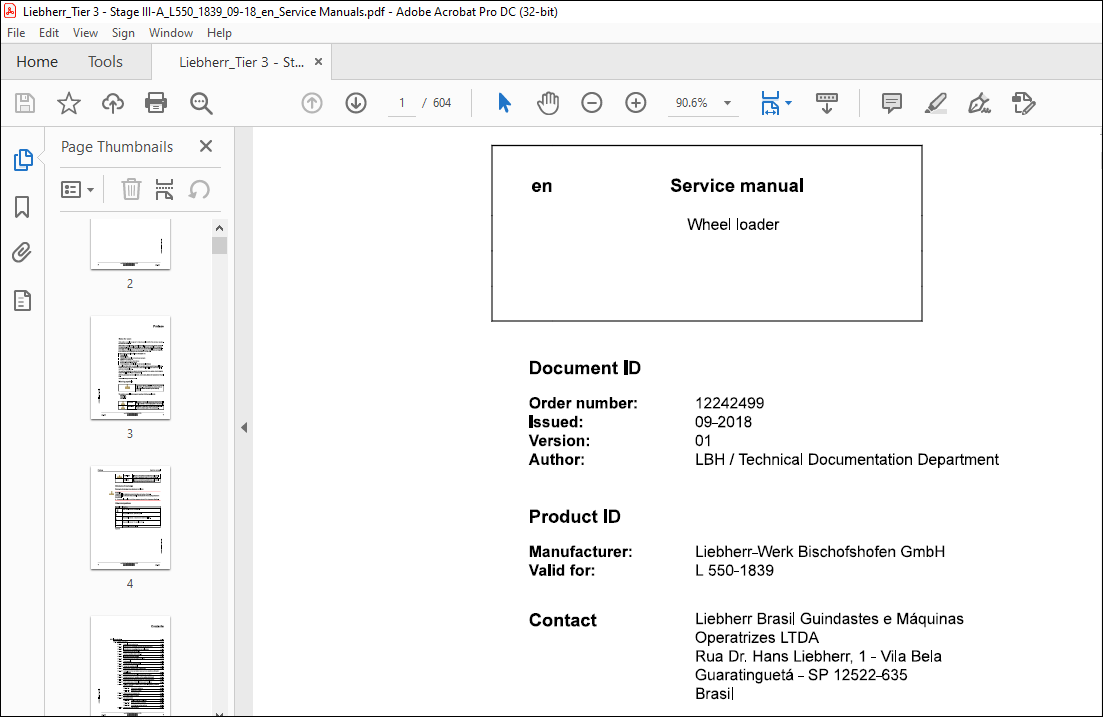Click the thumbnails scrollbar up arrow

click(219, 228)
